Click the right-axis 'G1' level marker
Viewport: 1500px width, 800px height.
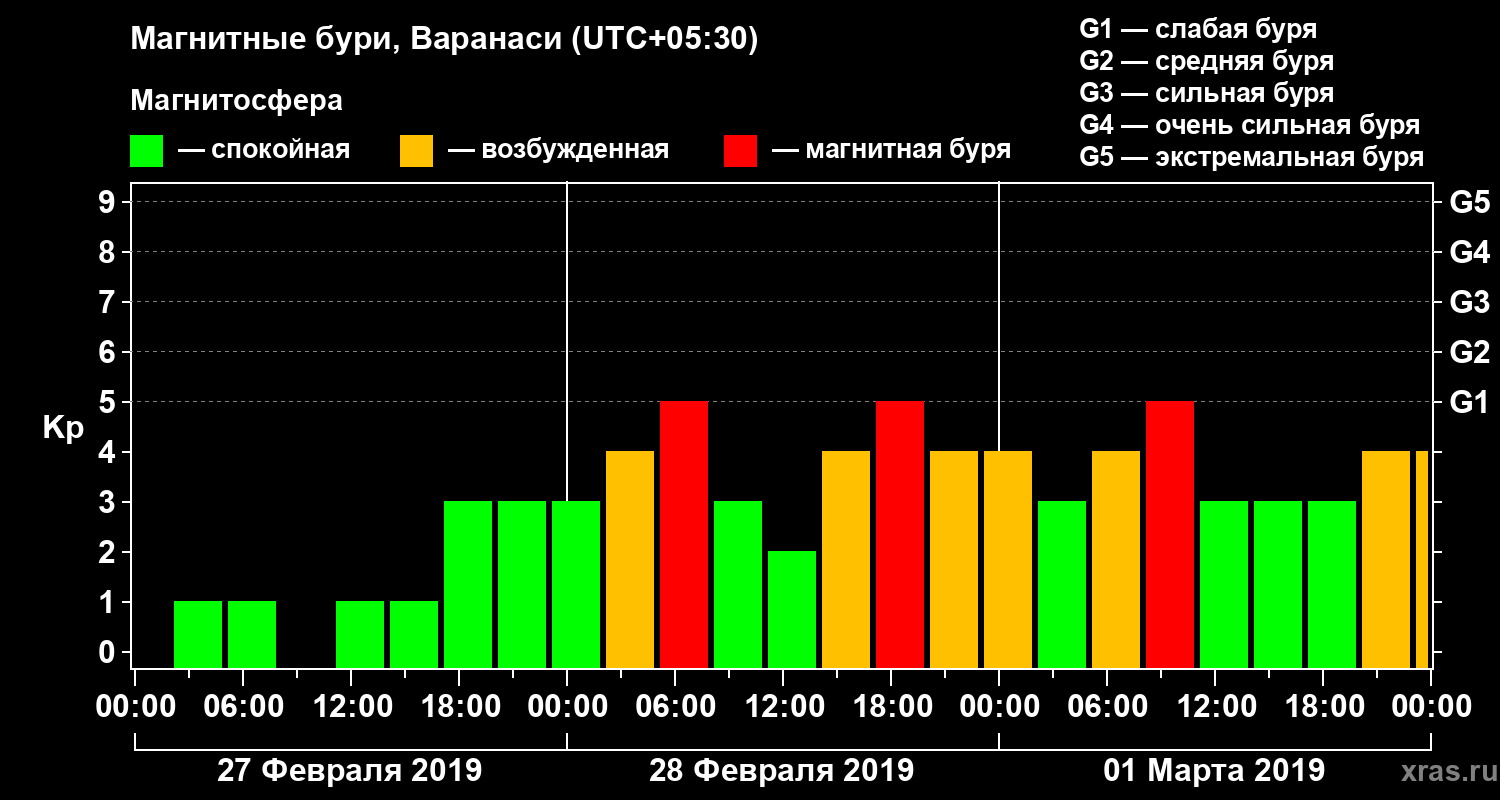(x=1469, y=402)
